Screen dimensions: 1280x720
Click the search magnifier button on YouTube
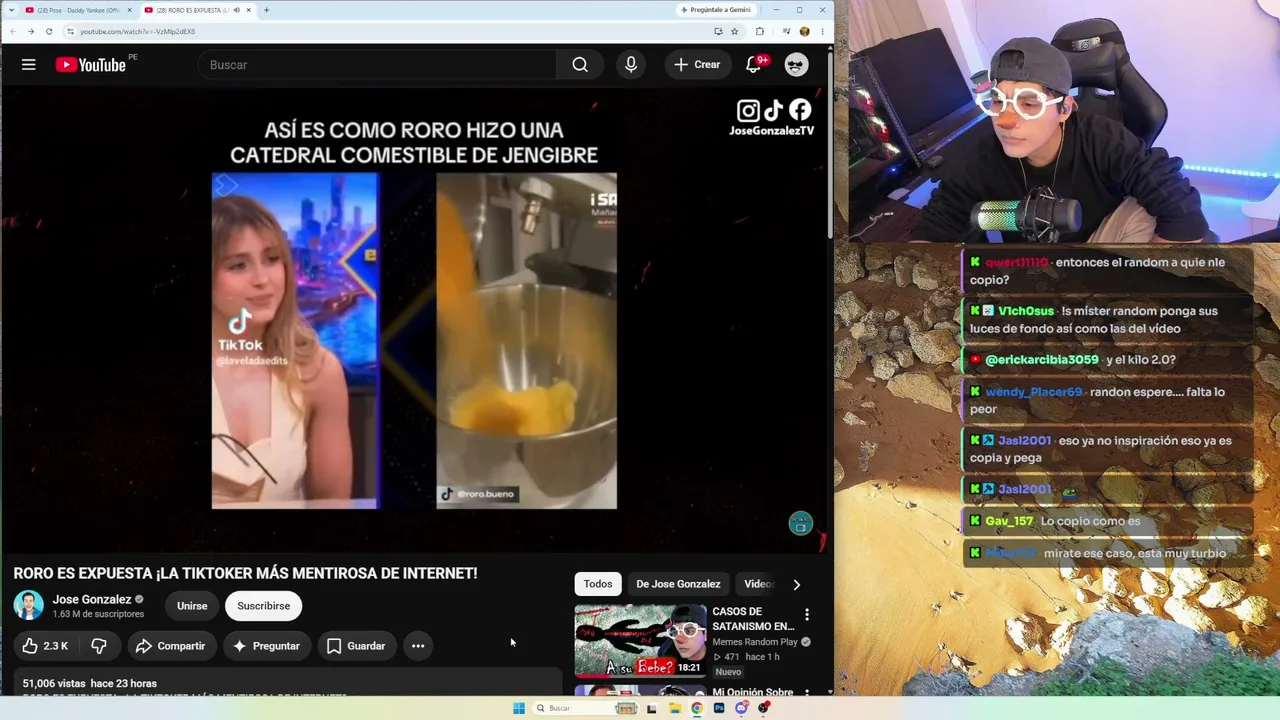(x=580, y=65)
